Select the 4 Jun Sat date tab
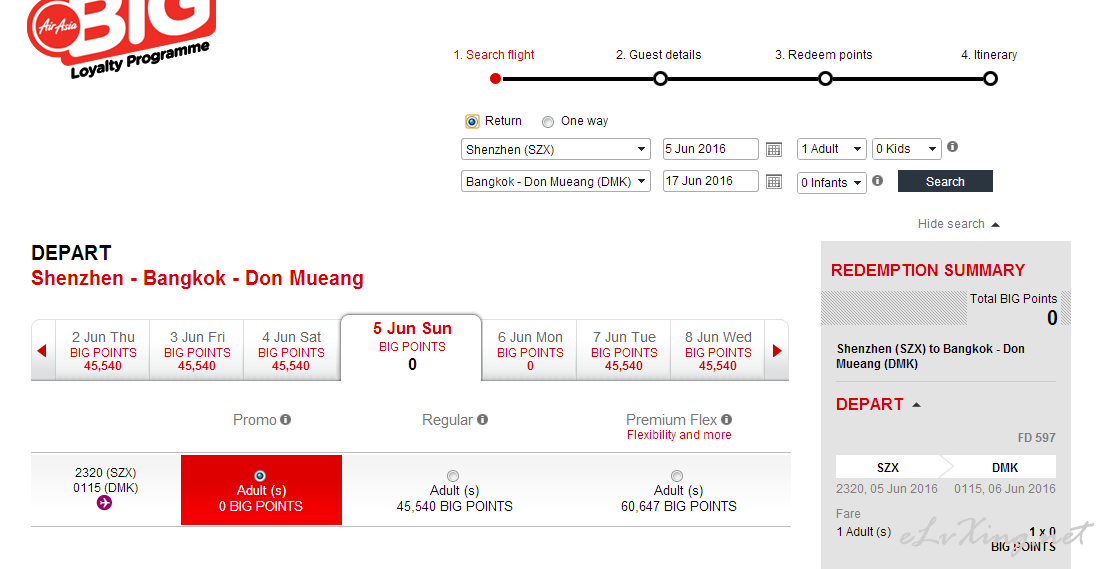 click(x=291, y=351)
